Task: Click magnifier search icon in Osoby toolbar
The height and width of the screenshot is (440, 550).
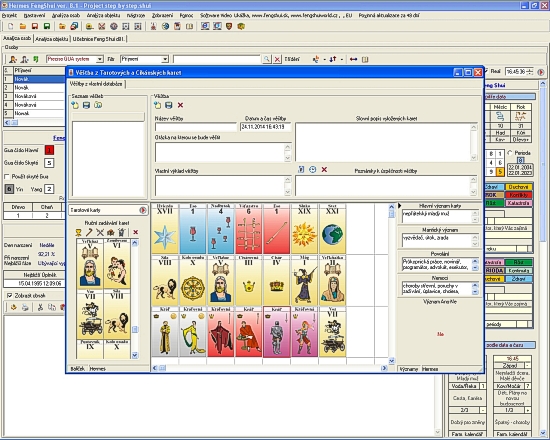Action: coord(267,59)
